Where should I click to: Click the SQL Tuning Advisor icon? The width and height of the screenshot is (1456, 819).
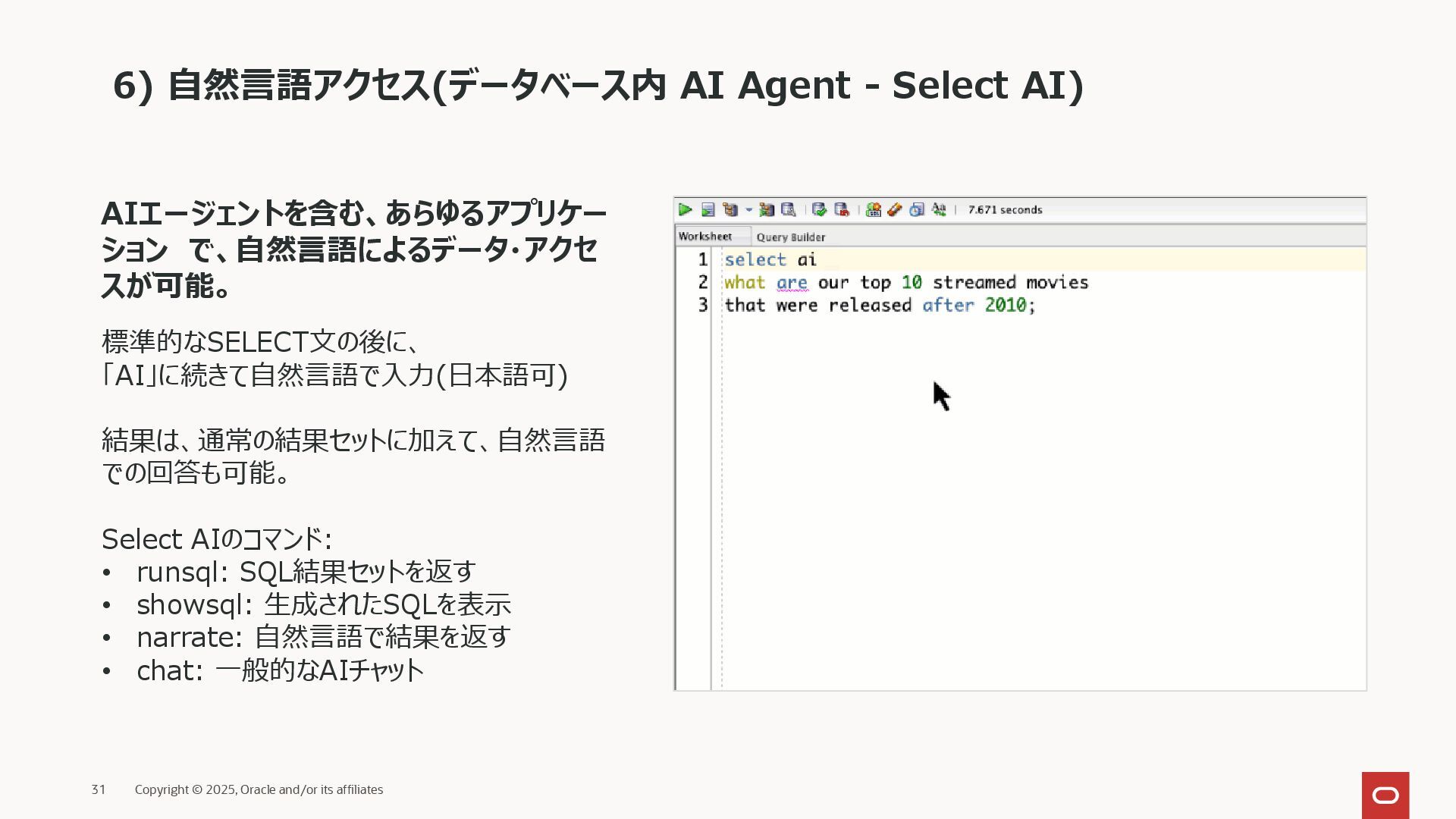789,209
